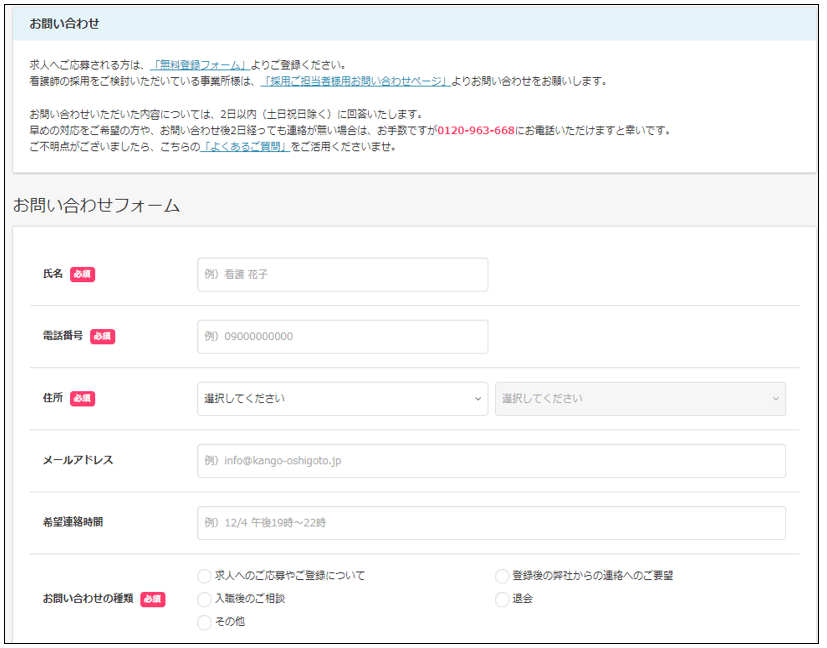The height and width of the screenshot is (648, 827).
Task: Click the 「無料登録フォーム」 link
Action: (198, 65)
